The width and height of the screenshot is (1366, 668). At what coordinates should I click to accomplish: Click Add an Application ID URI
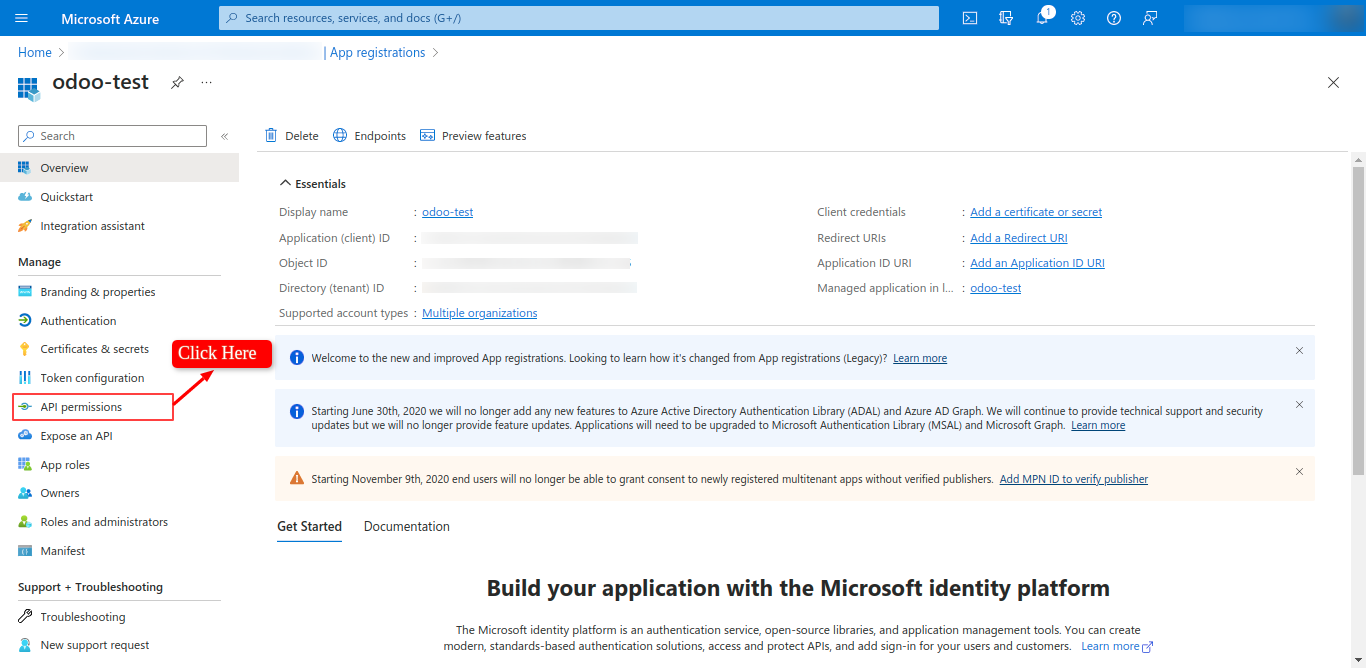click(1037, 263)
